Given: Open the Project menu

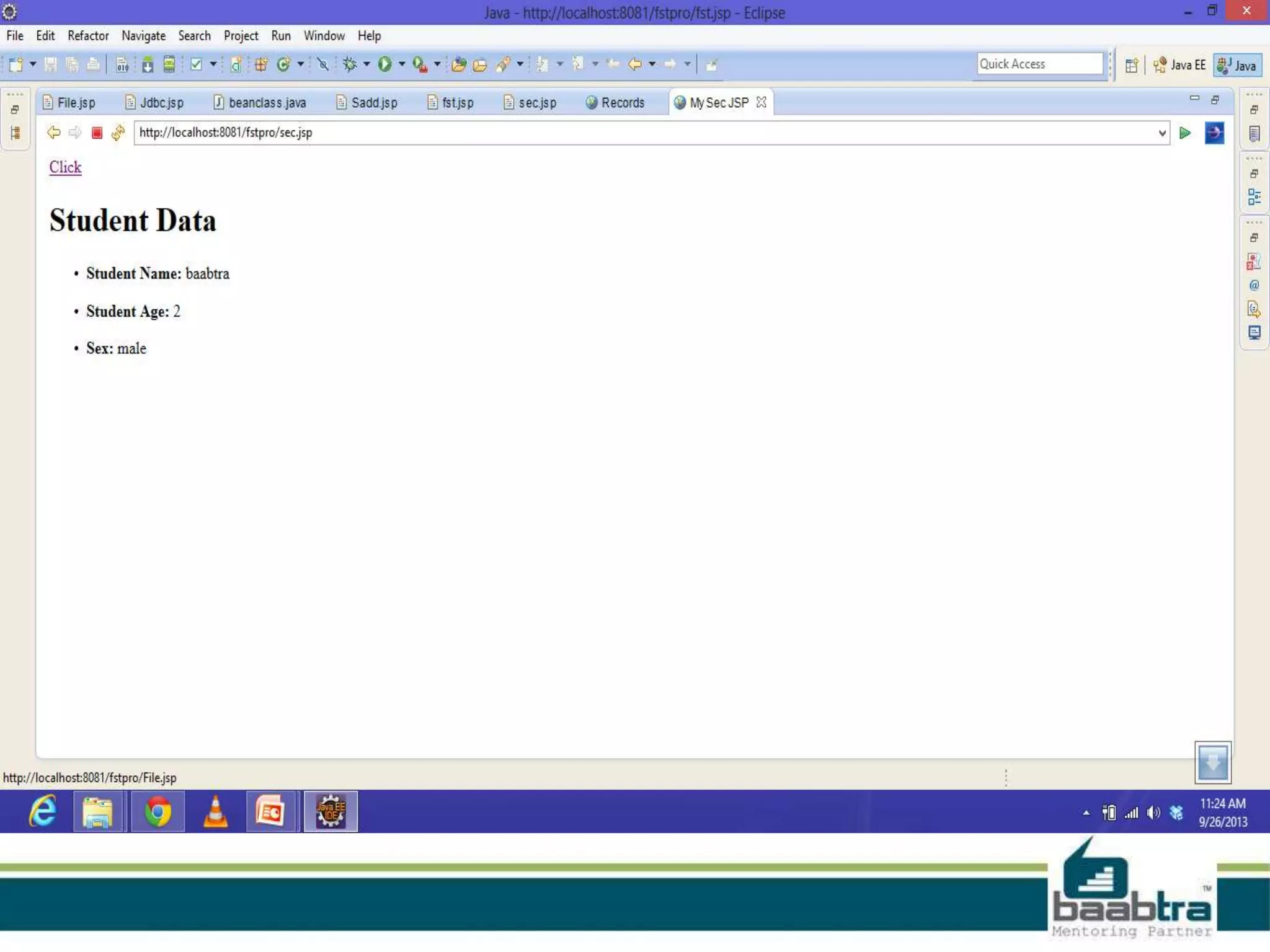Looking at the screenshot, I should point(241,36).
